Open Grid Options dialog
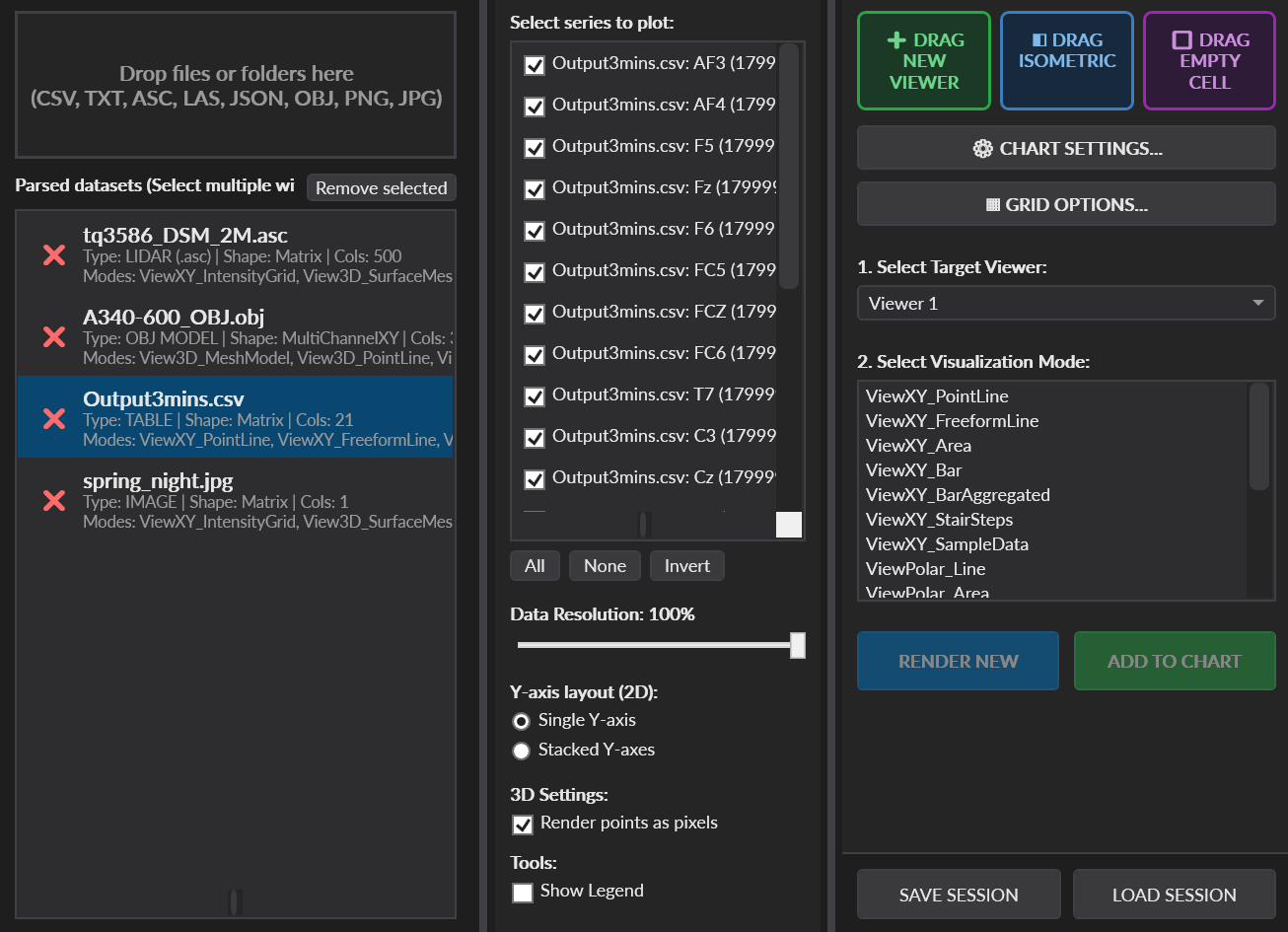 click(1066, 204)
